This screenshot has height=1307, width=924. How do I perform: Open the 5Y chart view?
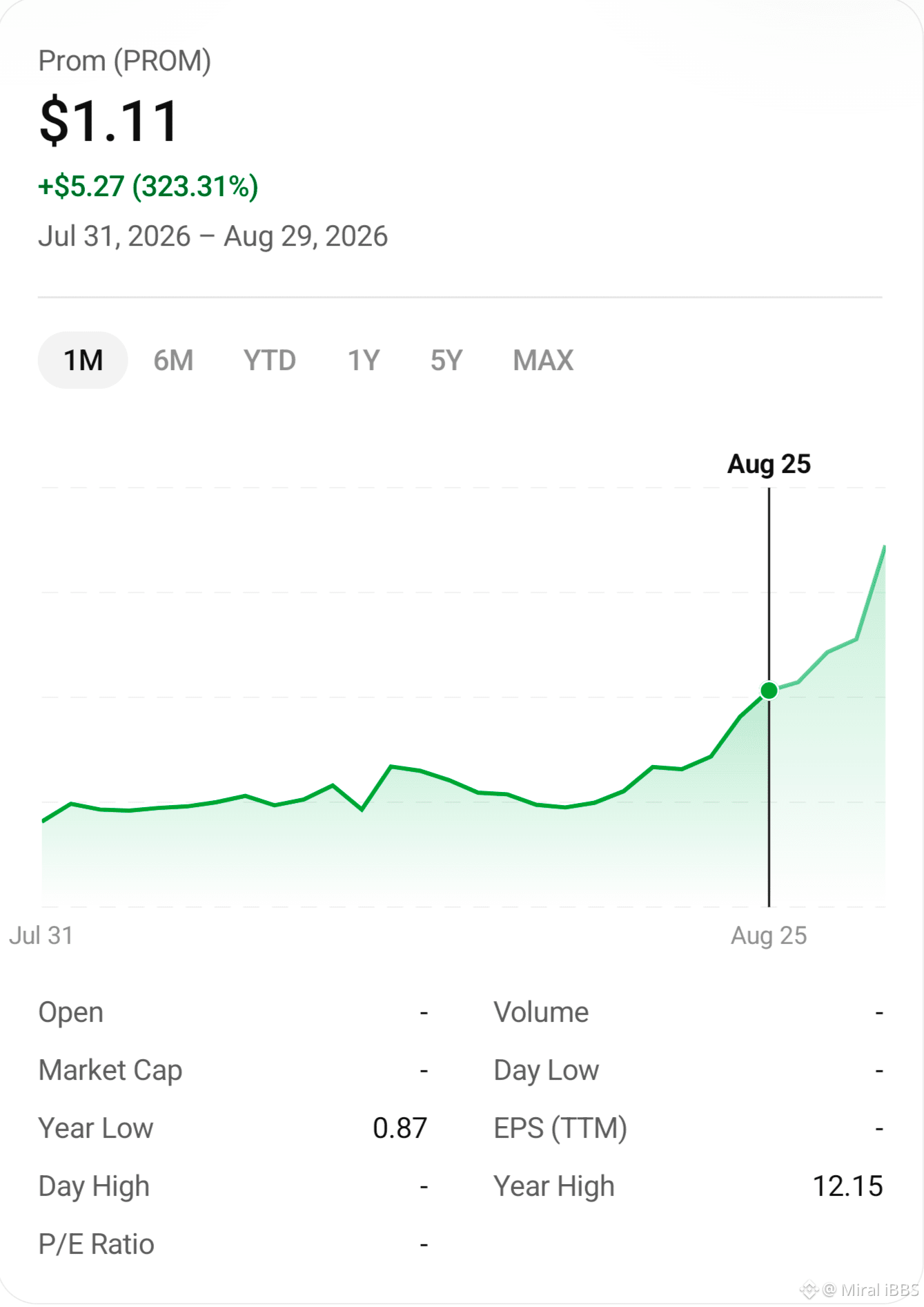click(x=446, y=360)
